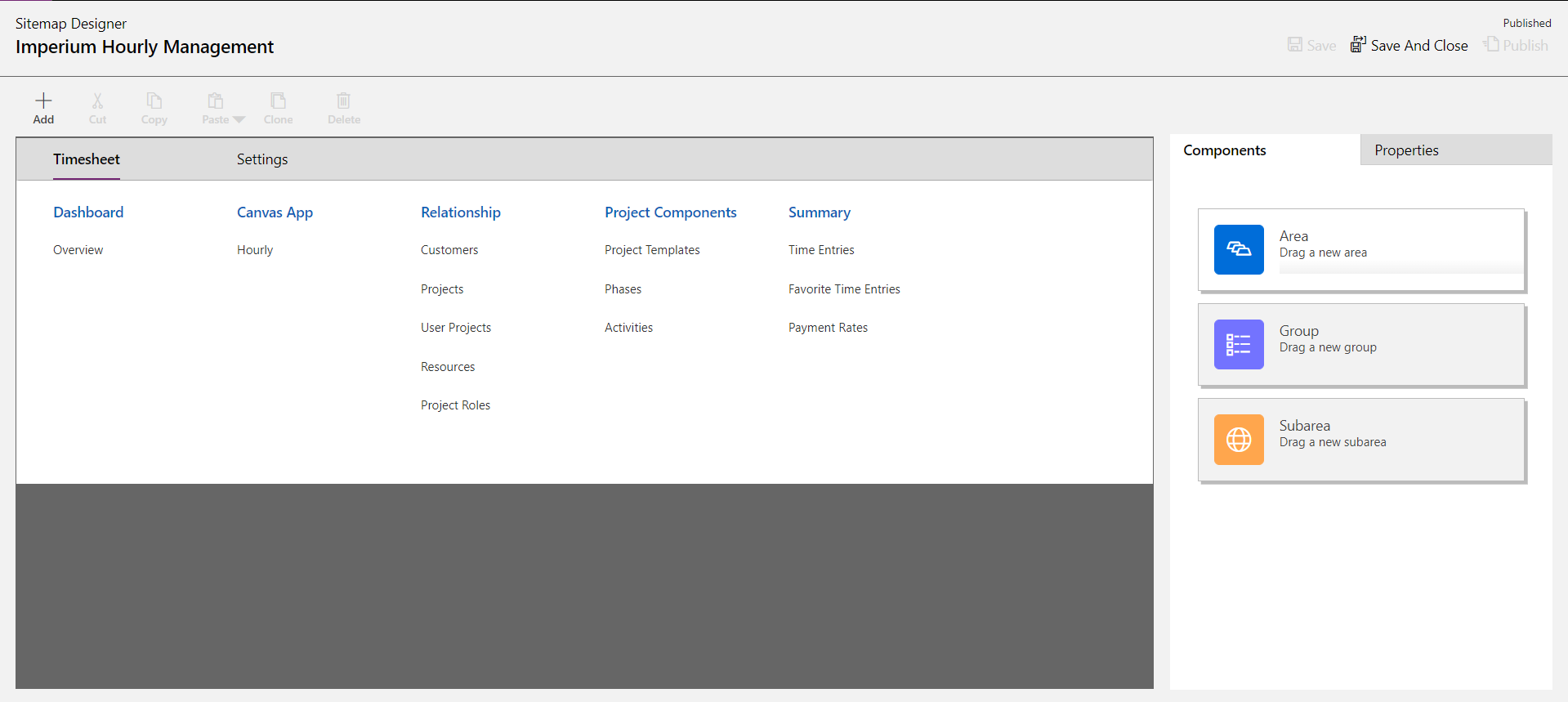Select the orange Subarea globe icon
1568x702 pixels.
(x=1238, y=439)
